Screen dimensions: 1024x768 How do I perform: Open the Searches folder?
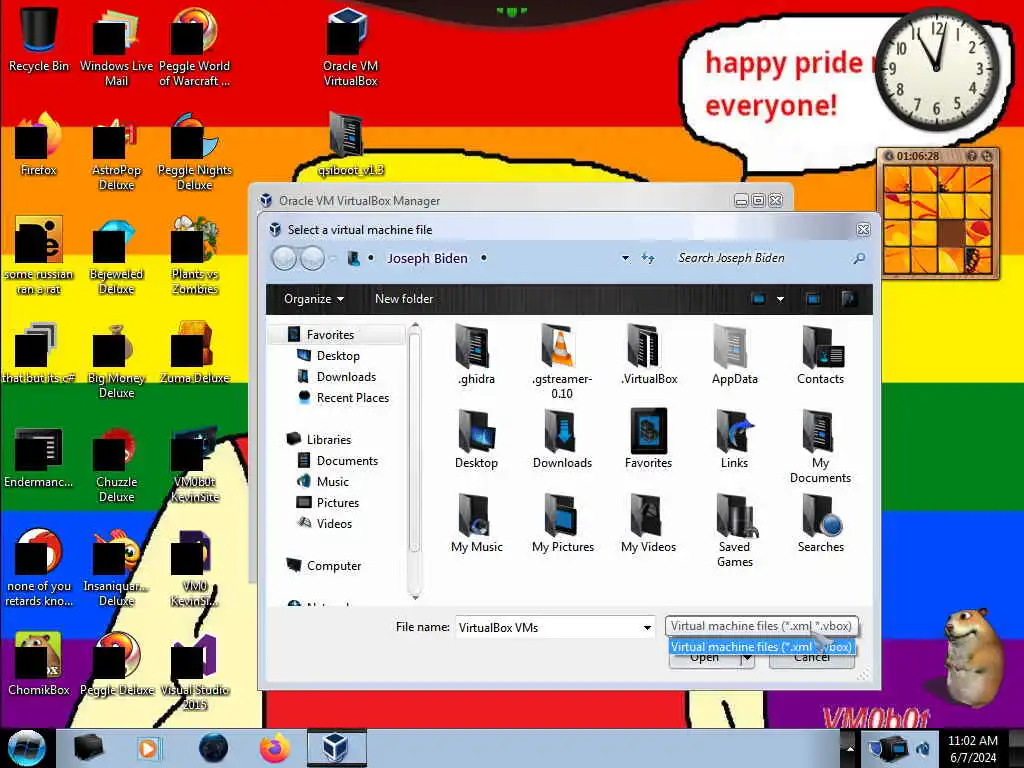[x=820, y=523]
